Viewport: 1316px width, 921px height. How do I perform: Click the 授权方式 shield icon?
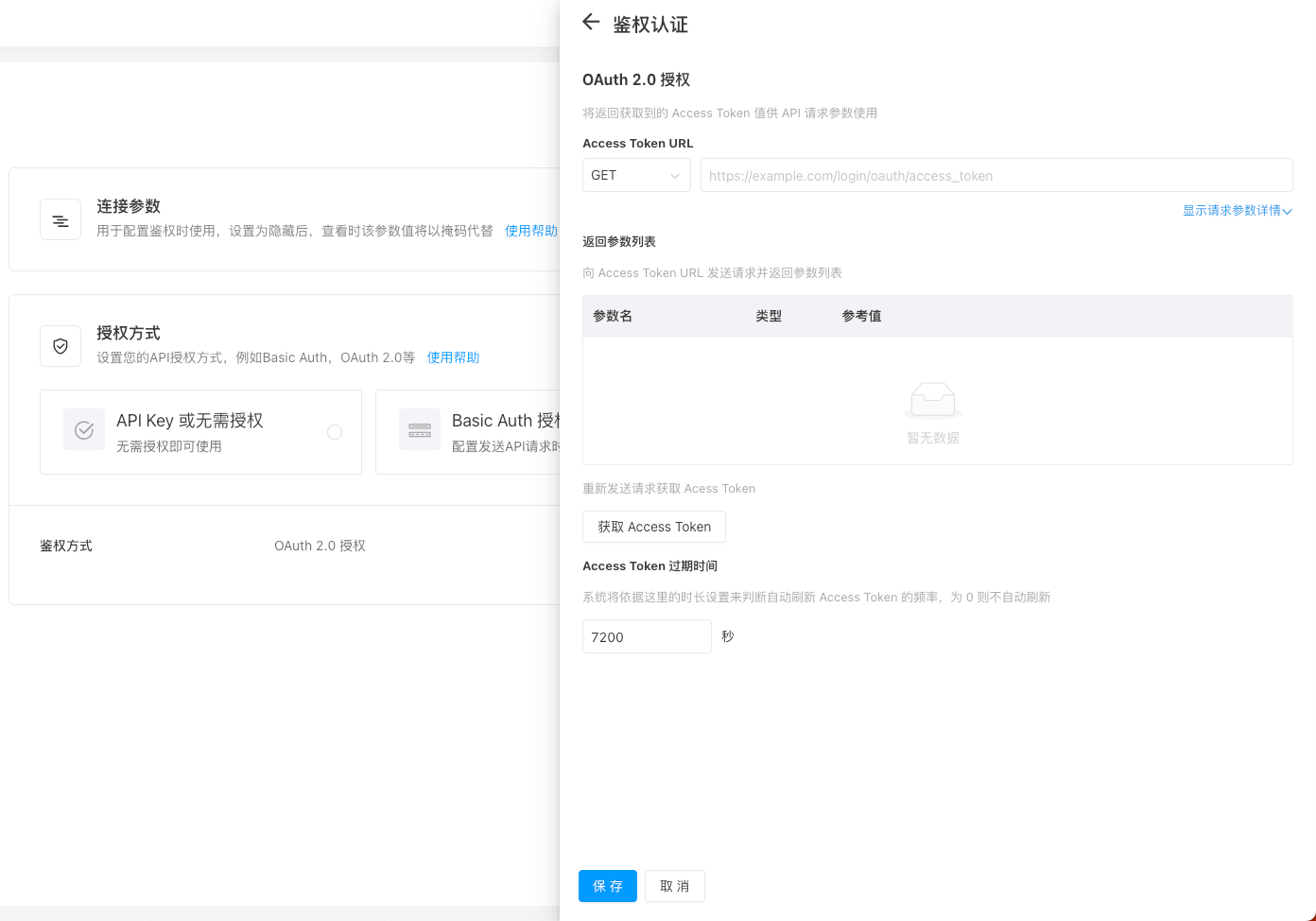pyautogui.click(x=60, y=345)
